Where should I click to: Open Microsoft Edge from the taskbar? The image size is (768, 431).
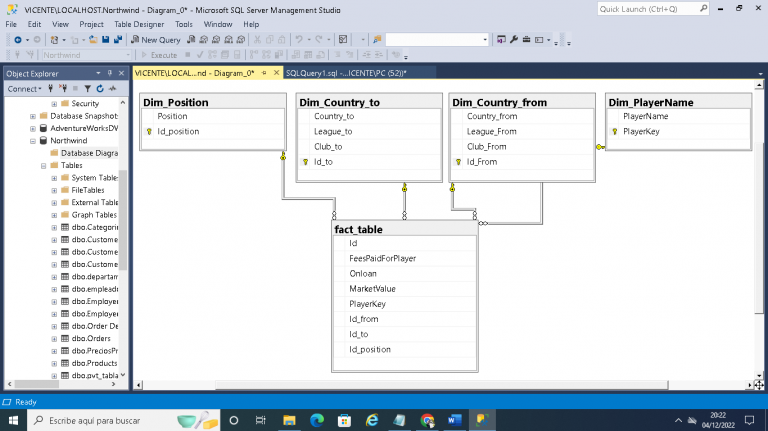[317, 420]
